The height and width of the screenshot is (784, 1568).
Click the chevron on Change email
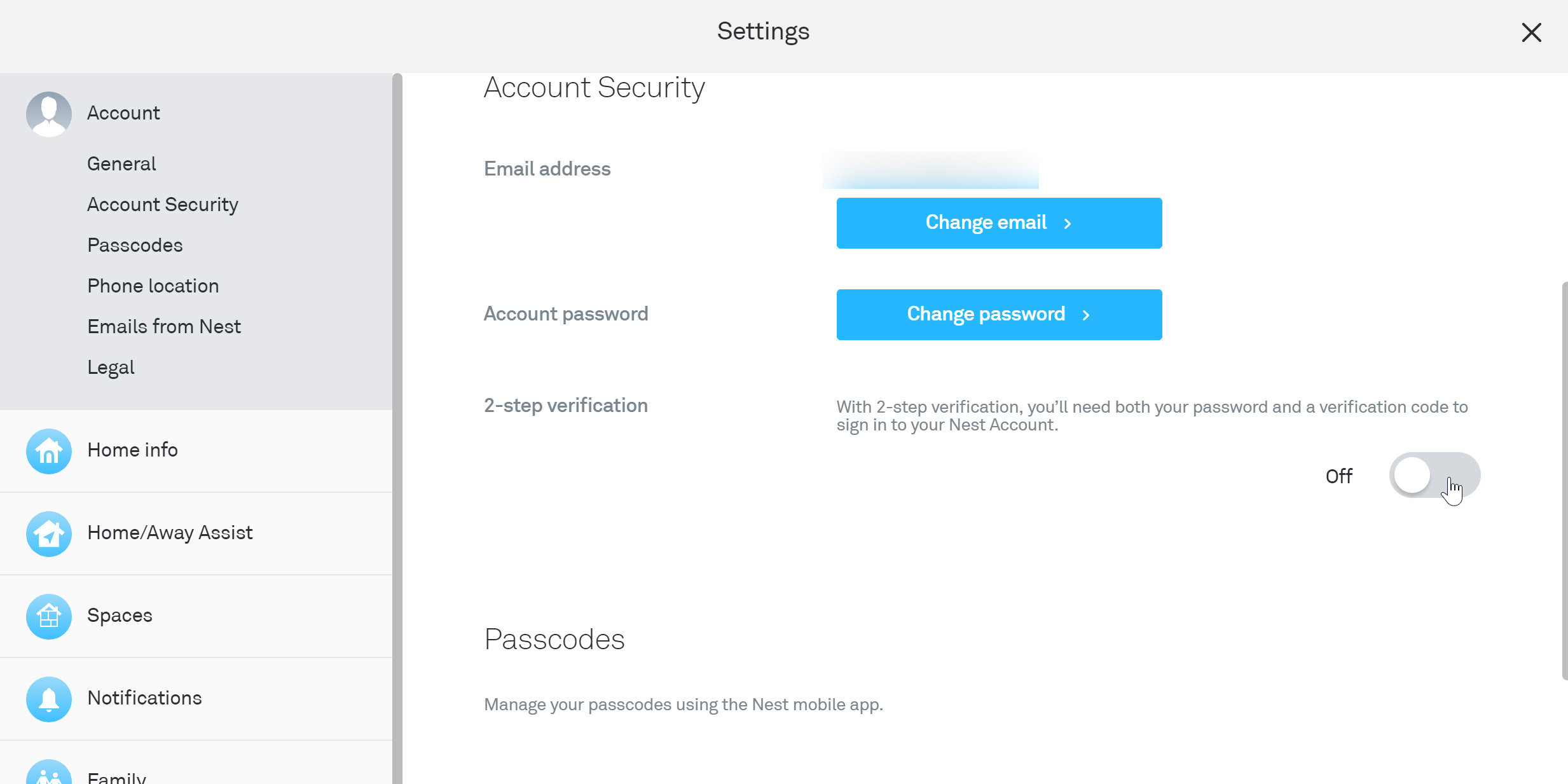tap(1068, 223)
